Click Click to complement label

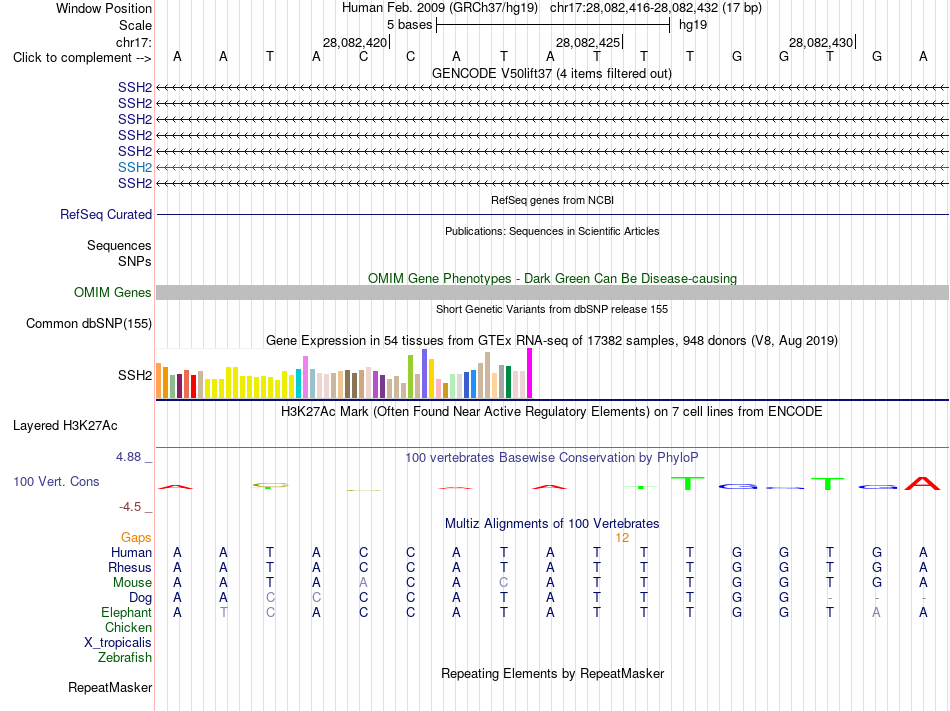pyautogui.click(x=82, y=58)
